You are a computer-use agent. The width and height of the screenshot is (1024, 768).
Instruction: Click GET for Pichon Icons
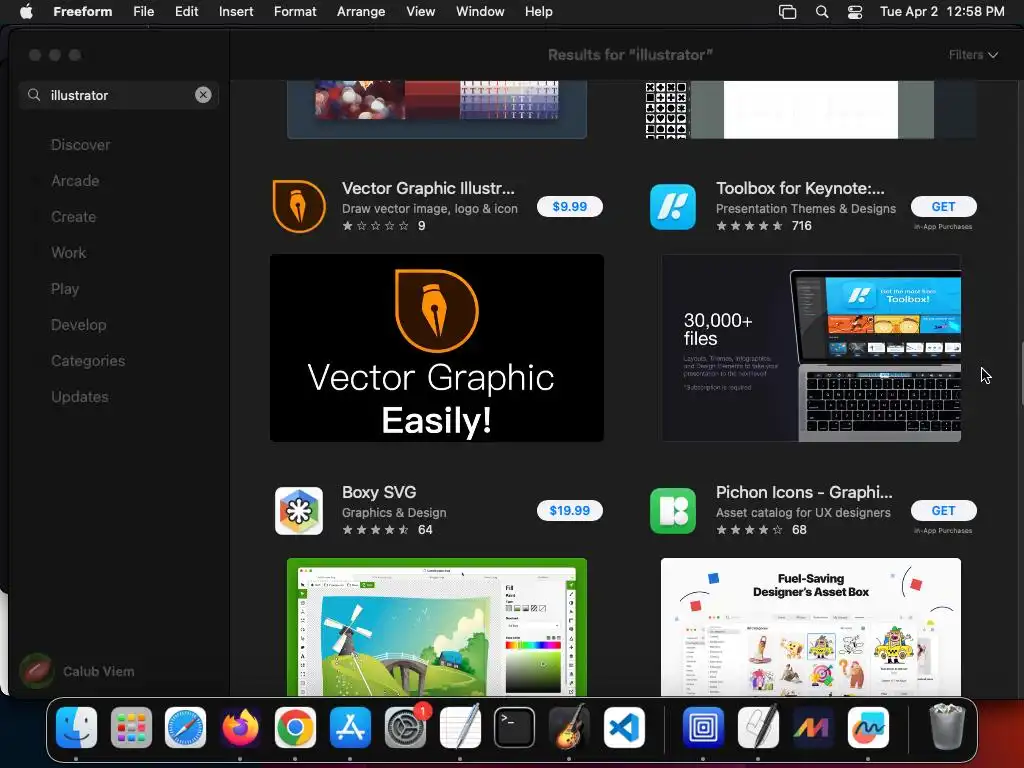(x=944, y=511)
